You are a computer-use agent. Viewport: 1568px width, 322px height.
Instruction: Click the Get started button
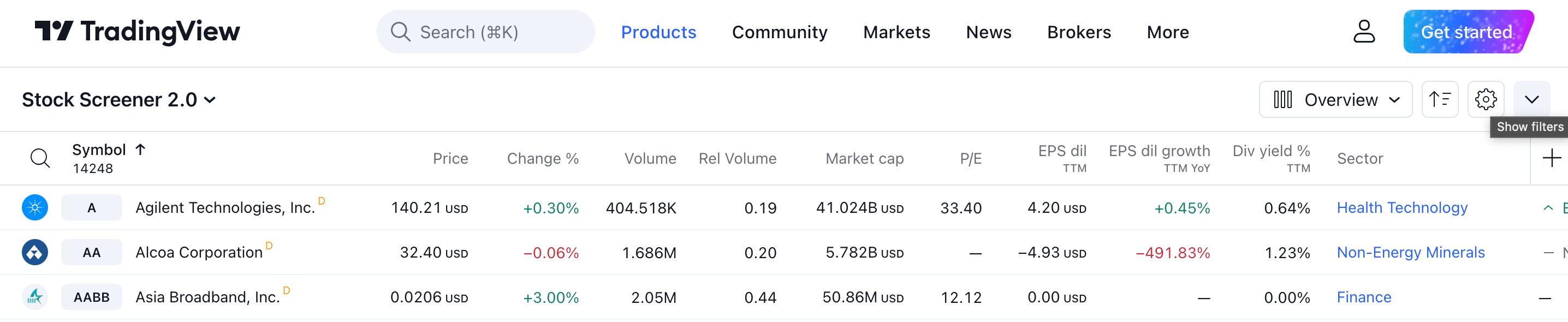[1468, 32]
